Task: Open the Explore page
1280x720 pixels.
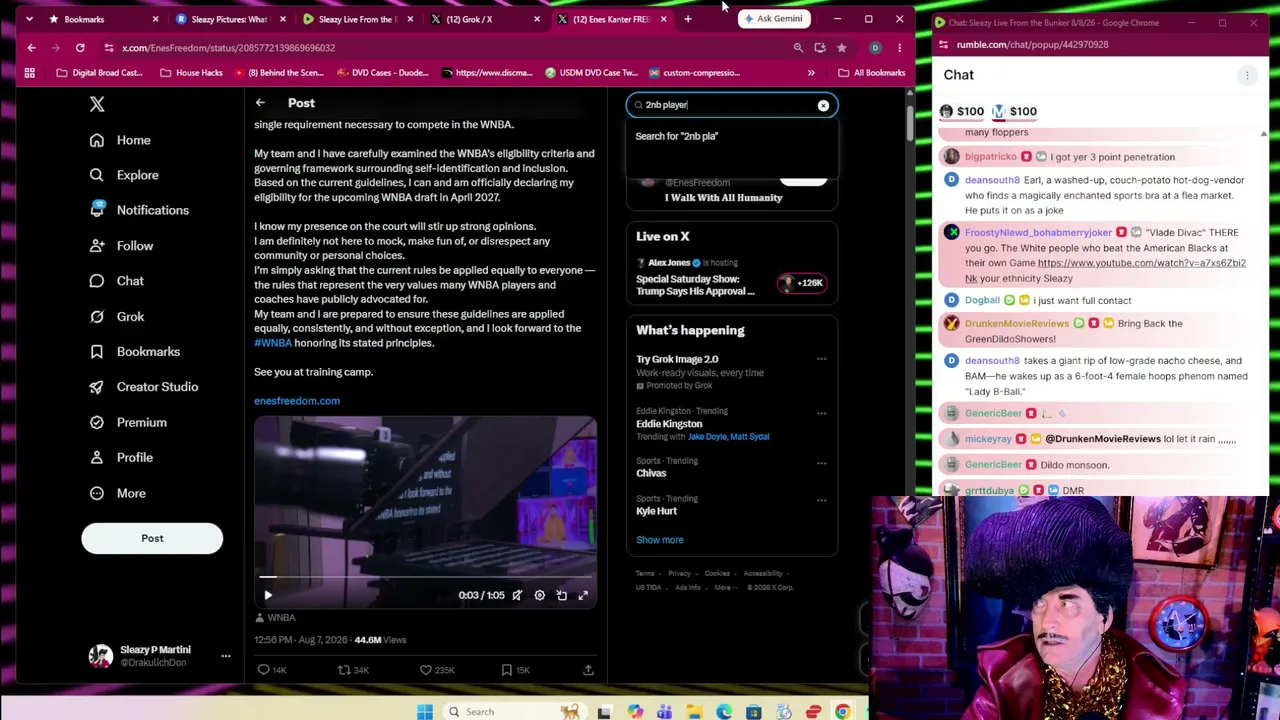Action: click(124, 175)
